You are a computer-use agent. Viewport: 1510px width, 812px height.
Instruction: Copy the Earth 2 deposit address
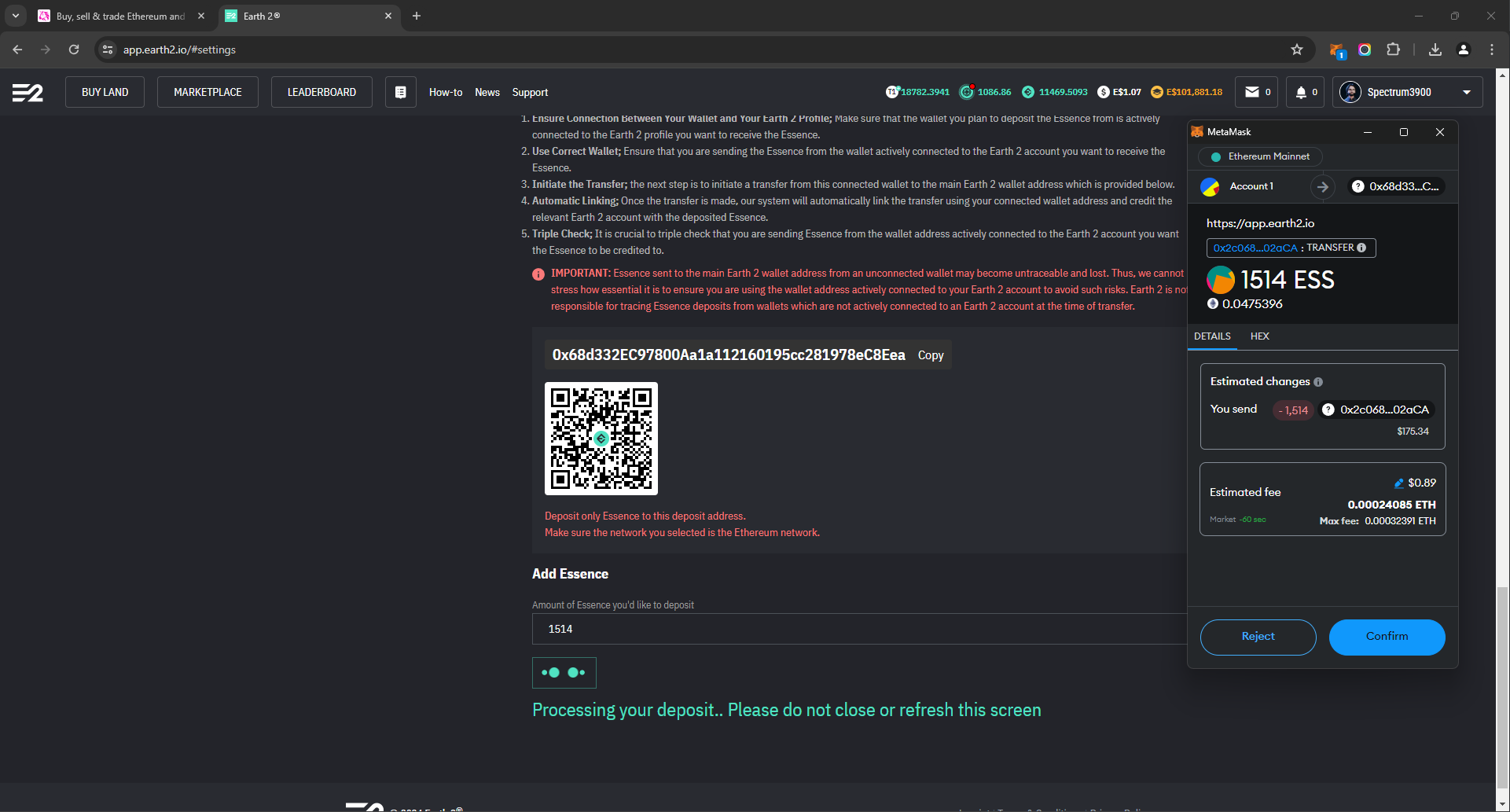[x=931, y=355]
